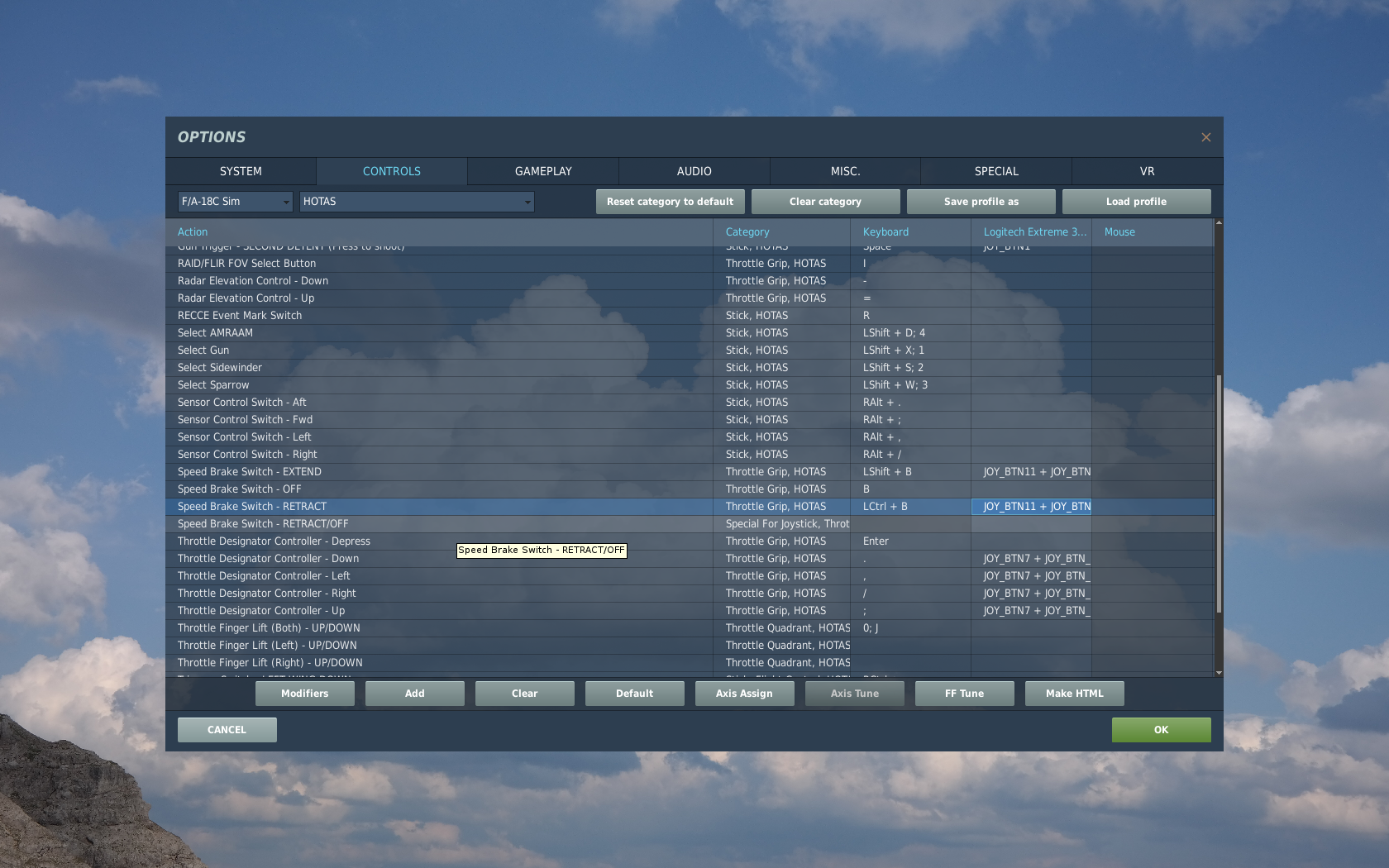Select RAID/FLIR FOV Select Button row
The height and width of the screenshot is (868, 1389).
click(690, 264)
